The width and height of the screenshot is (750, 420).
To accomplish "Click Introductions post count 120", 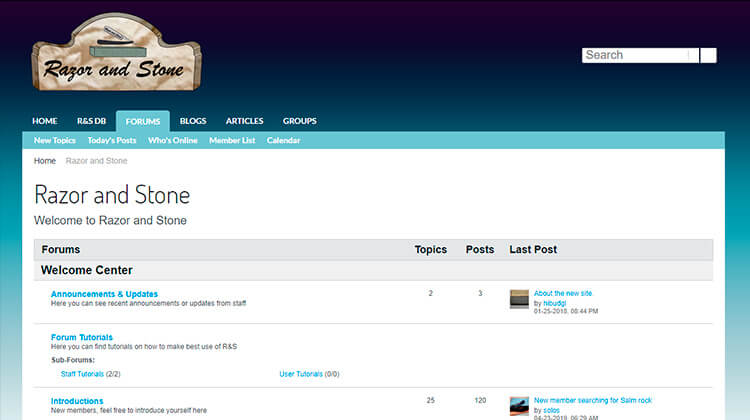I will [480, 400].
